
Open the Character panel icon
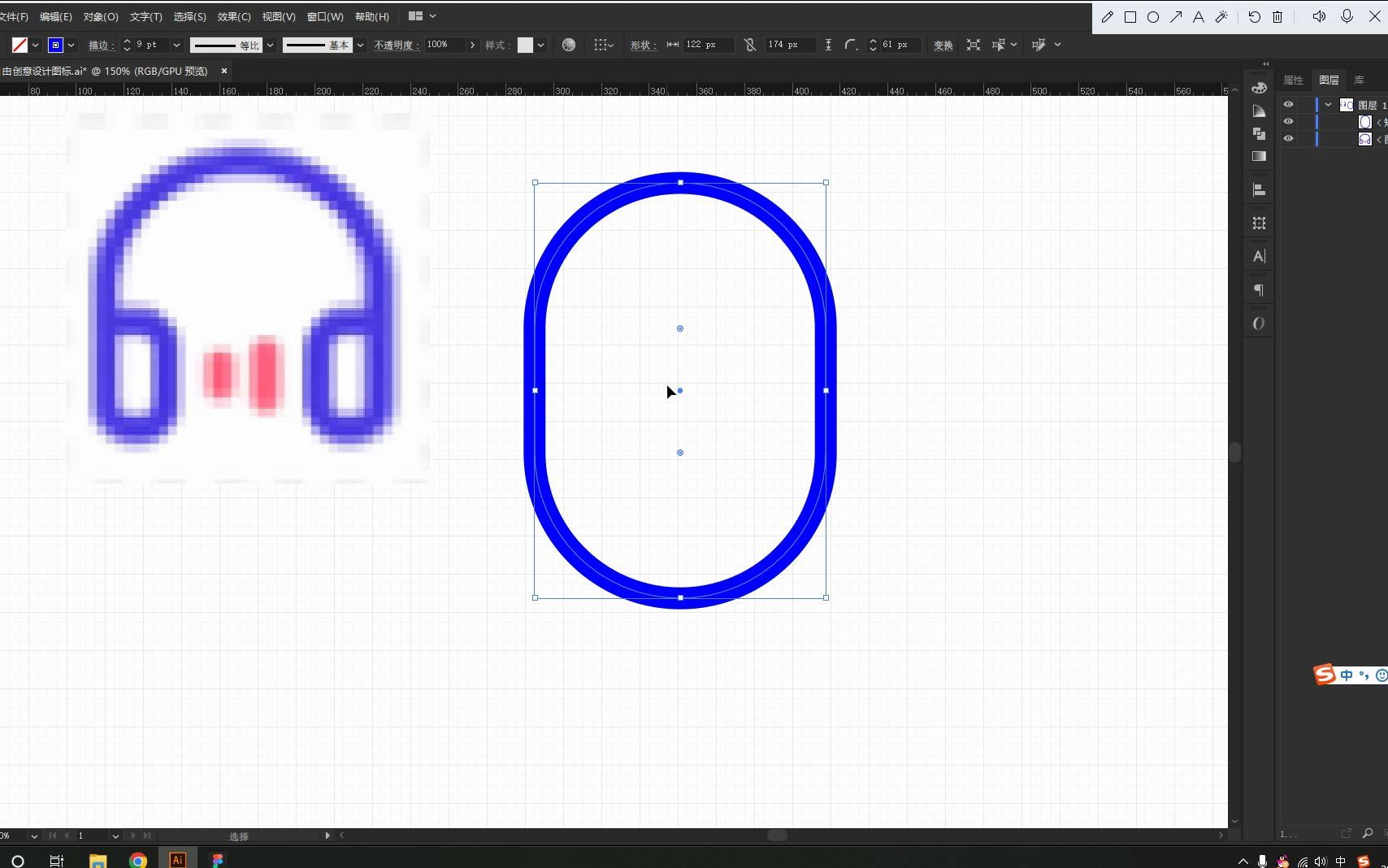1259,256
